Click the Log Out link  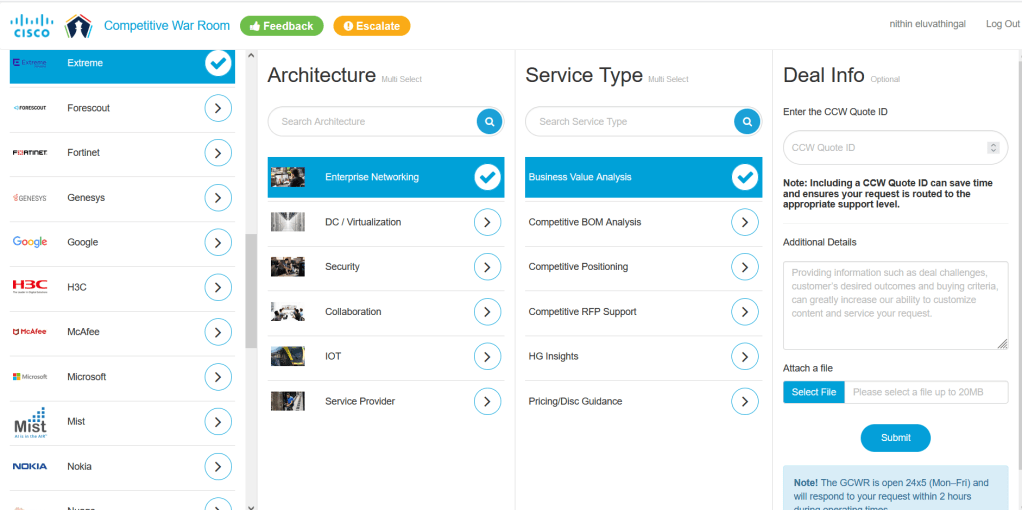pos(1002,24)
